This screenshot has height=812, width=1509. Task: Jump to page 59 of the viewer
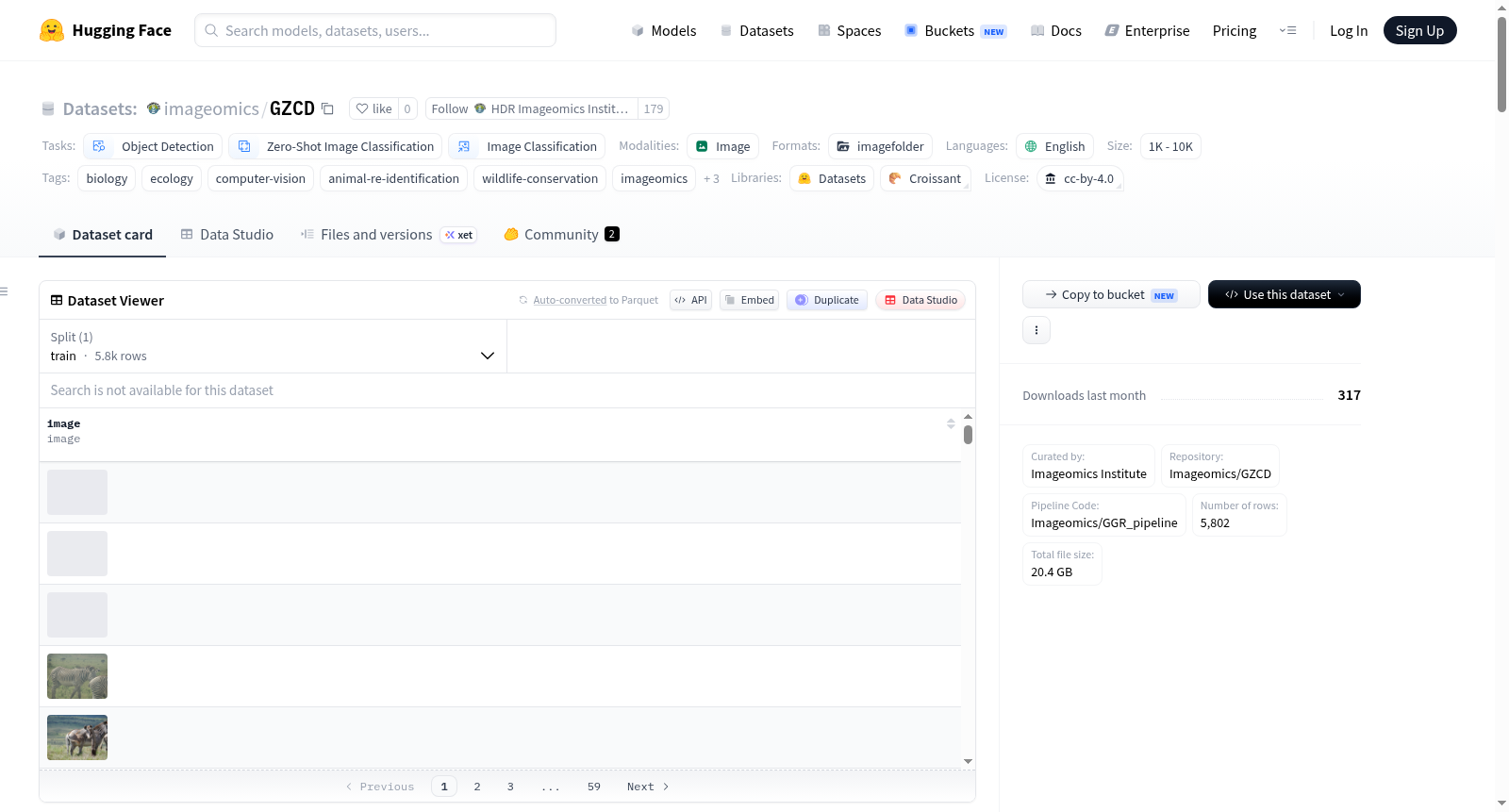click(594, 787)
